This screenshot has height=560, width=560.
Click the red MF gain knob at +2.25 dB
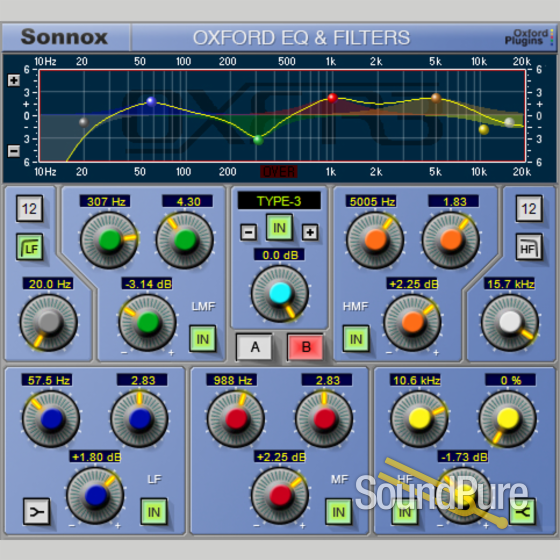280,495
